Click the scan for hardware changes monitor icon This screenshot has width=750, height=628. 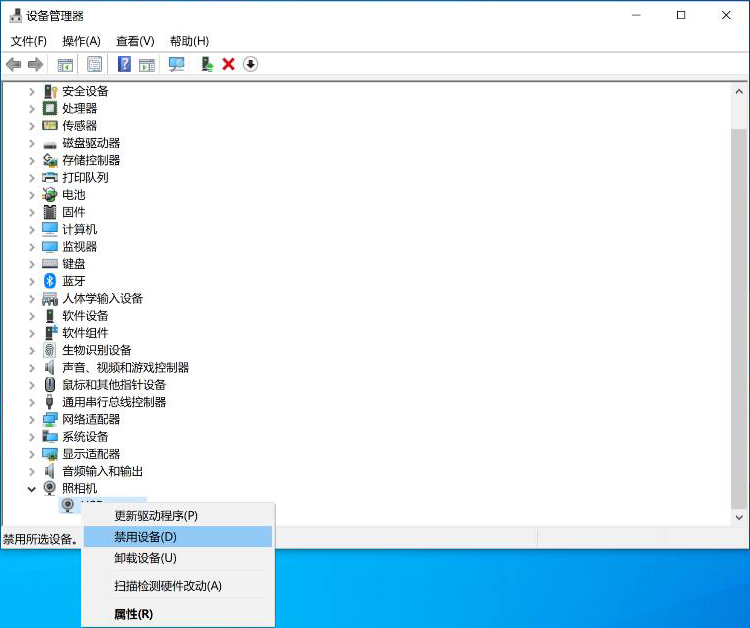click(176, 64)
